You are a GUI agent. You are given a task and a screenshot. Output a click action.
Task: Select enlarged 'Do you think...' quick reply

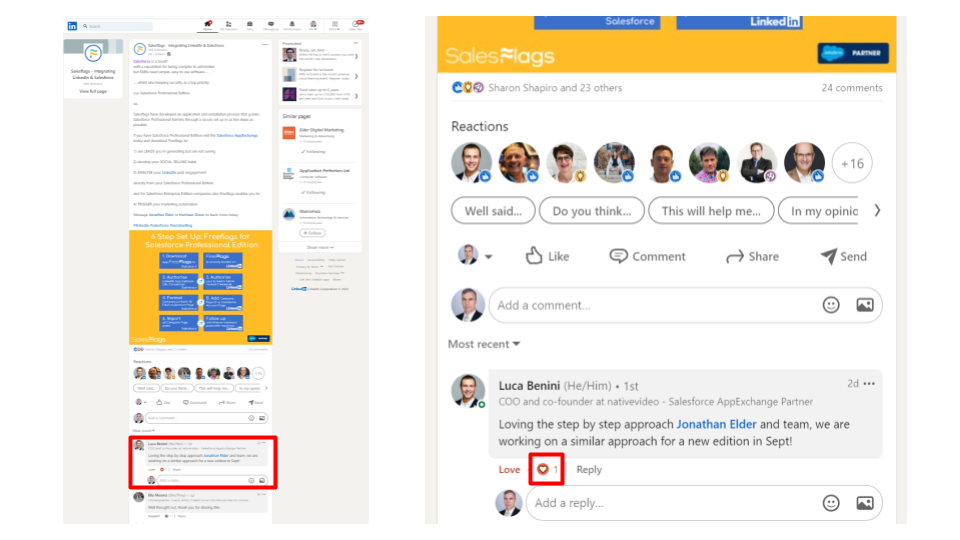[591, 211]
